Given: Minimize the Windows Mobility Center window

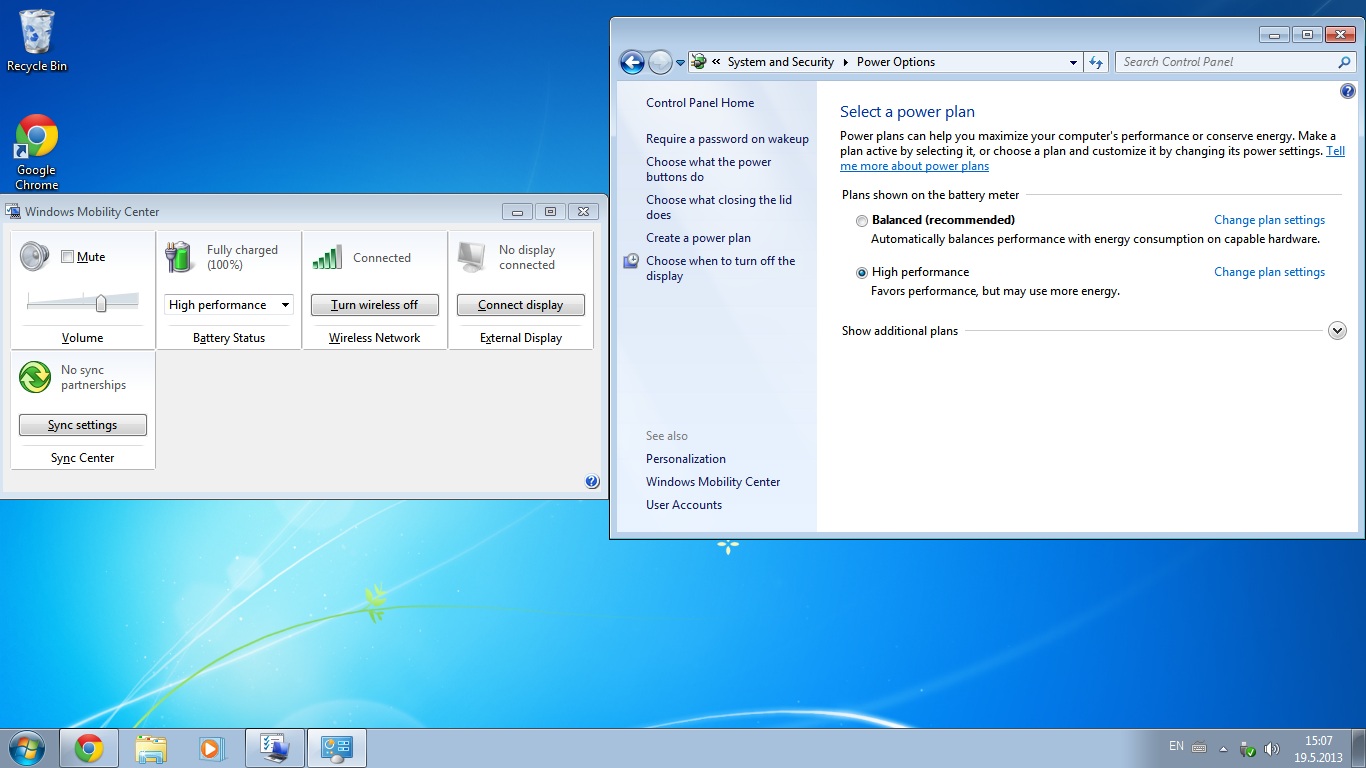Looking at the screenshot, I should 517,211.
